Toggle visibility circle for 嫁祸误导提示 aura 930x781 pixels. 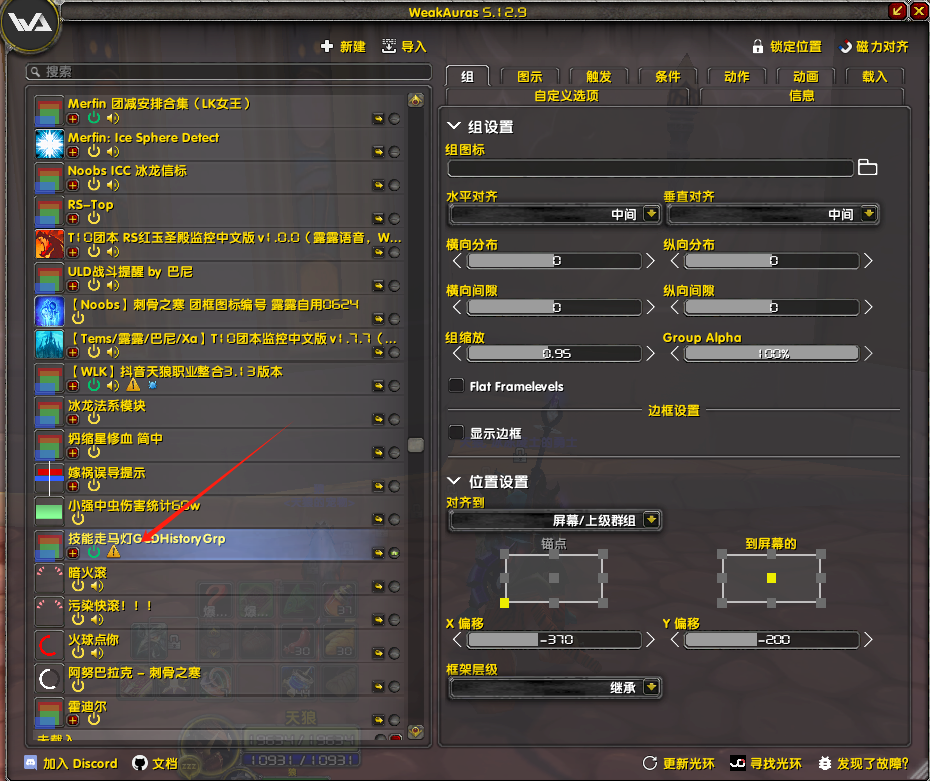point(395,485)
